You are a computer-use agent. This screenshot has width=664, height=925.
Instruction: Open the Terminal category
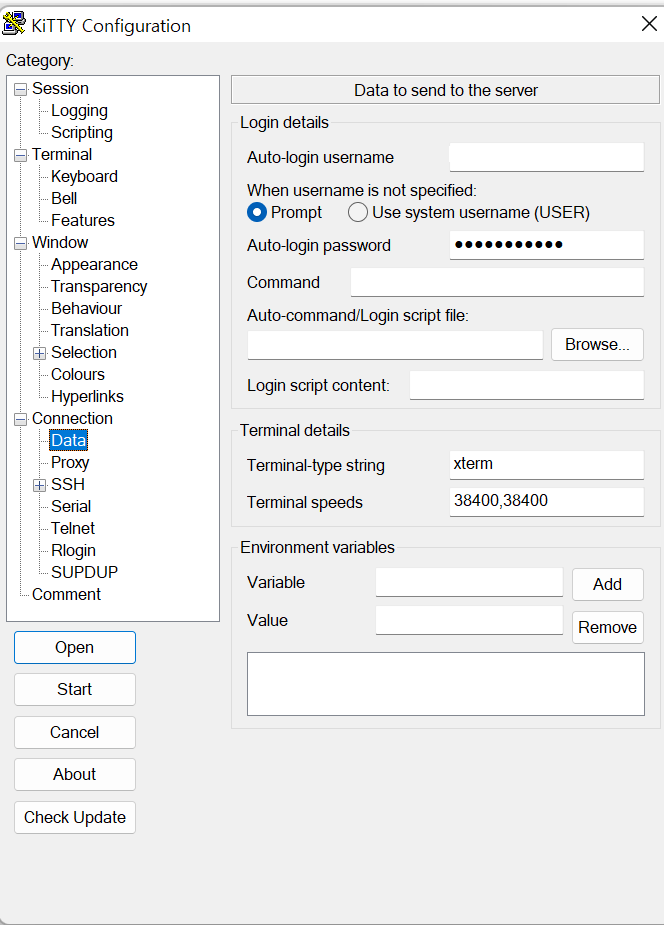(x=62, y=155)
